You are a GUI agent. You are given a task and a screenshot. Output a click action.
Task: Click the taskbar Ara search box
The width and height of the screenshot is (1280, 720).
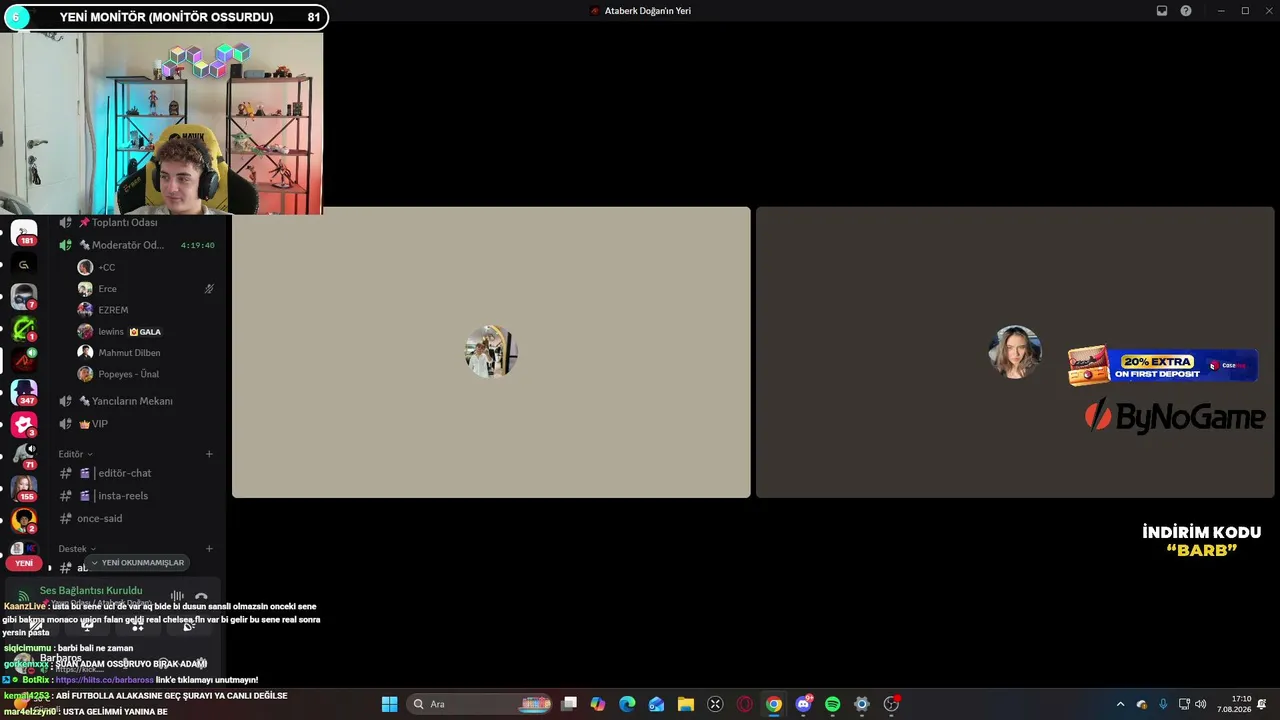pyautogui.click(x=478, y=704)
